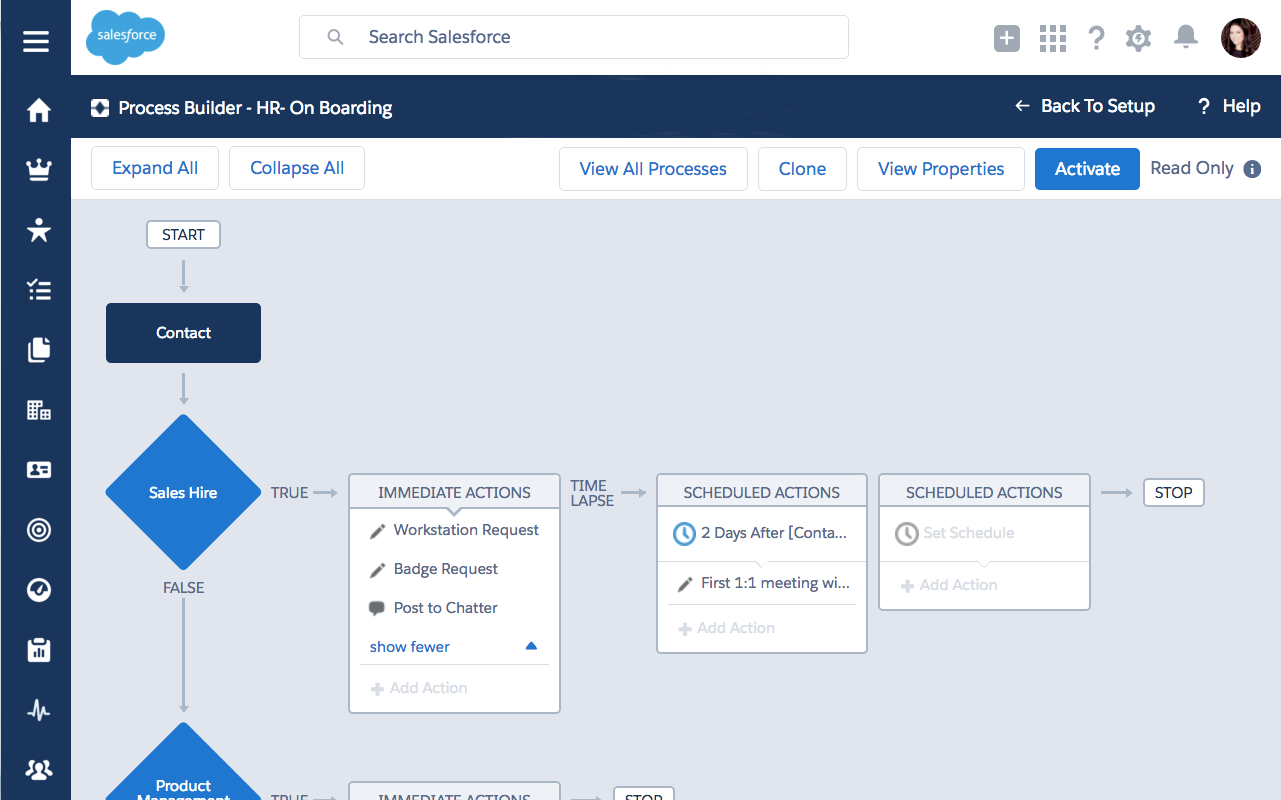
Task: Select the START node
Action: pyautogui.click(x=183, y=235)
